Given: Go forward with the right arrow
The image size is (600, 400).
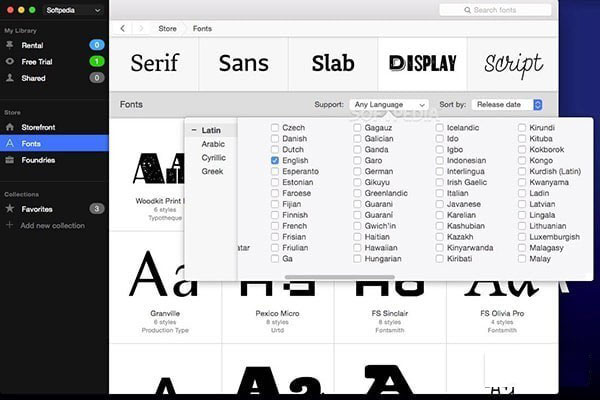Looking at the screenshot, I should [141, 28].
